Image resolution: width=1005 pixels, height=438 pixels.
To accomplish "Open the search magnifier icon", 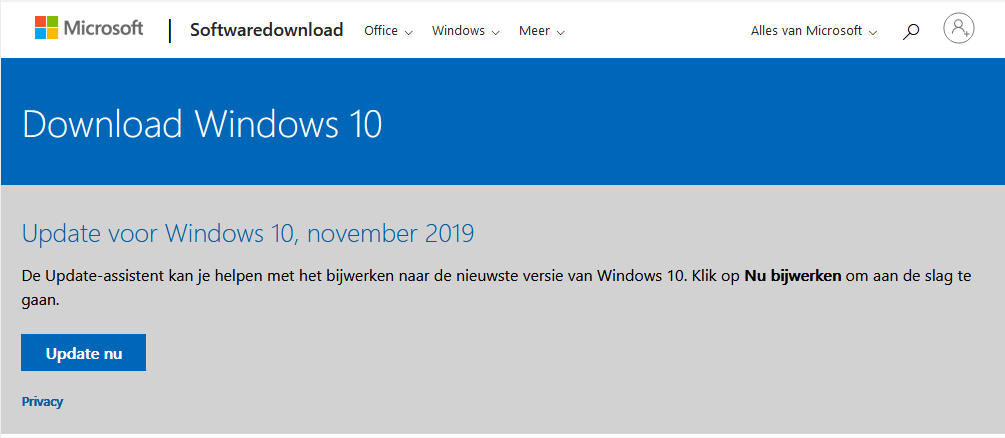I will (x=911, y=31).
